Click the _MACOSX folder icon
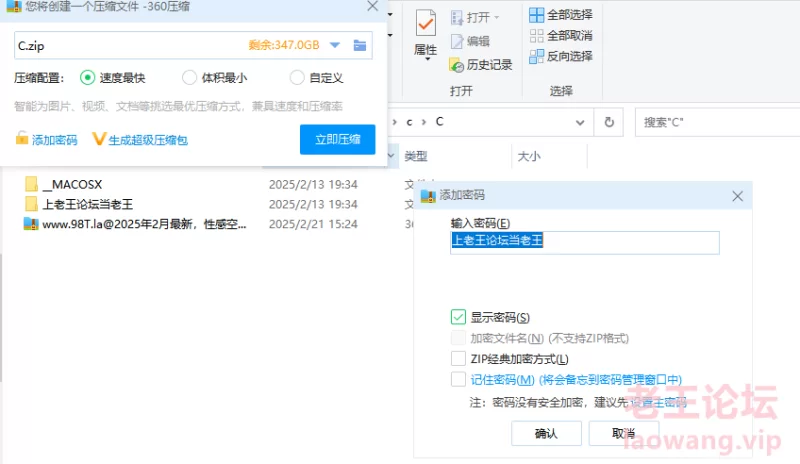Viewport: 800px width, 464px height. [31, 184]
